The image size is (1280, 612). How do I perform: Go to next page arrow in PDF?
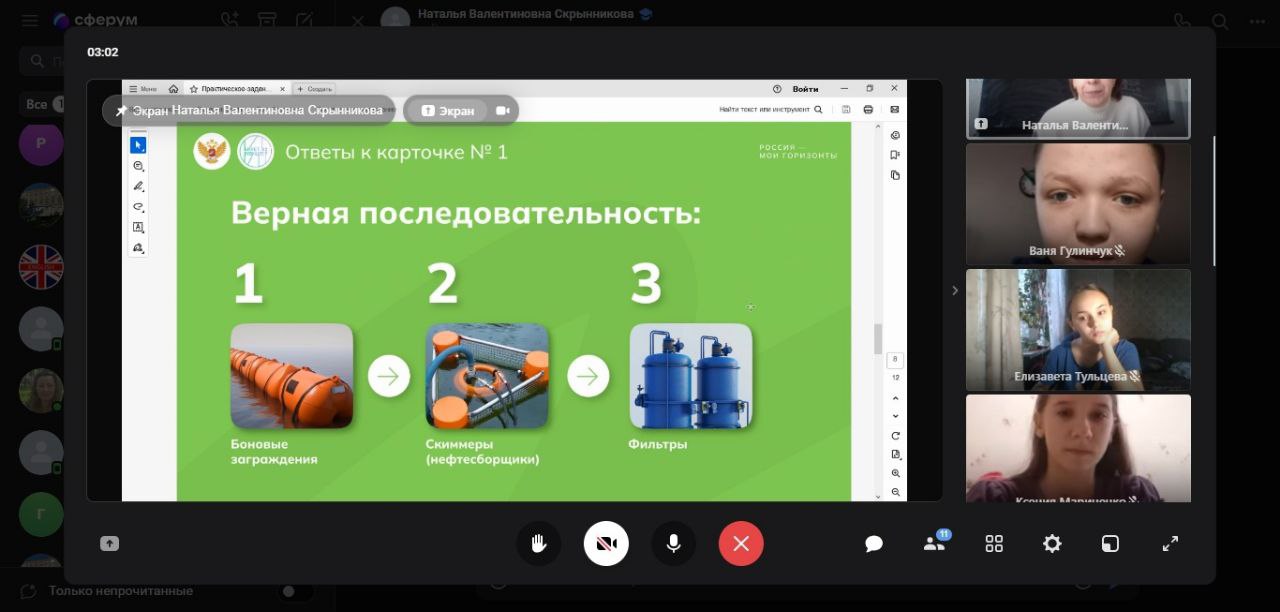click(895, 416)
